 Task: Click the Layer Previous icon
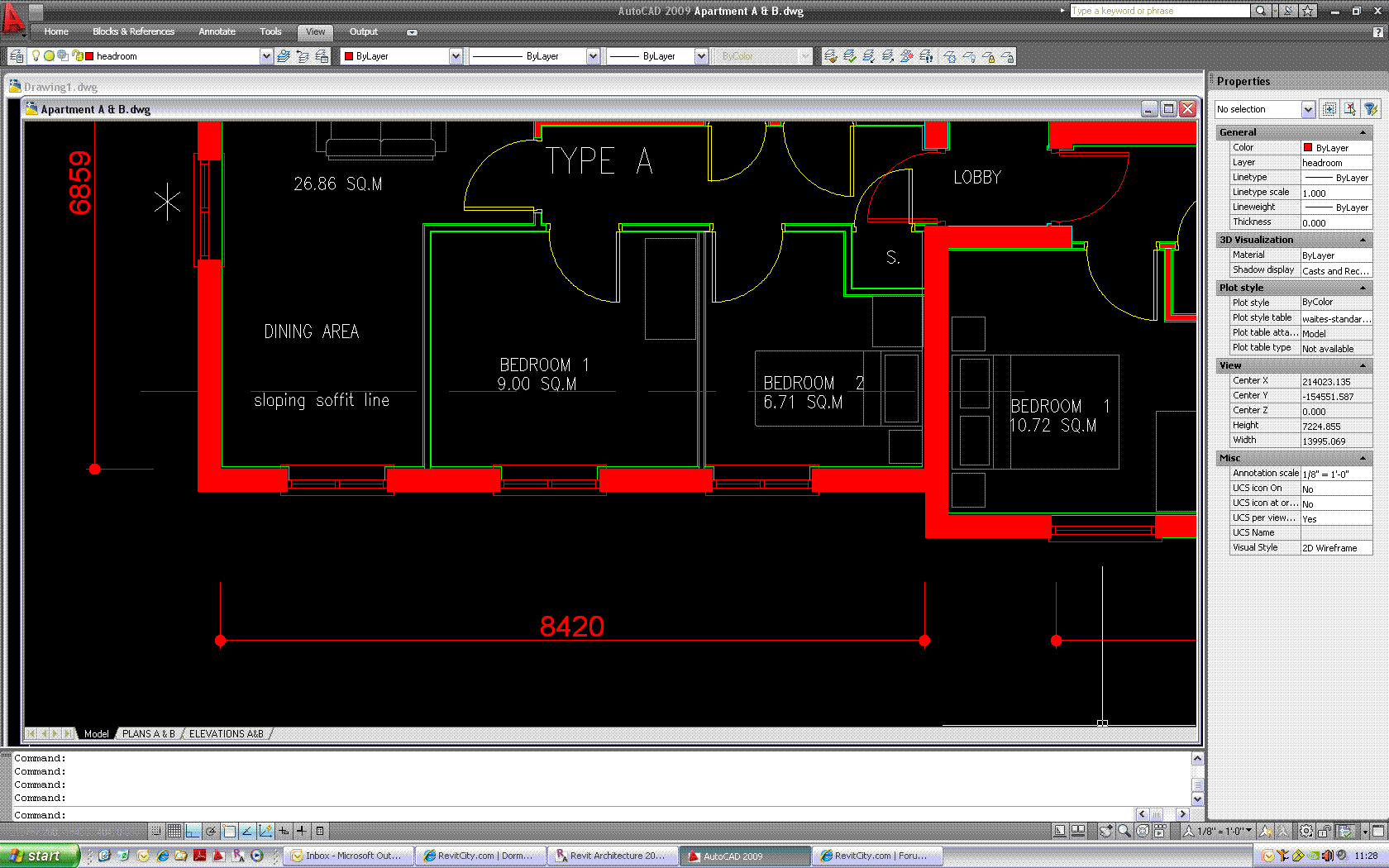(x=303, y=56)
